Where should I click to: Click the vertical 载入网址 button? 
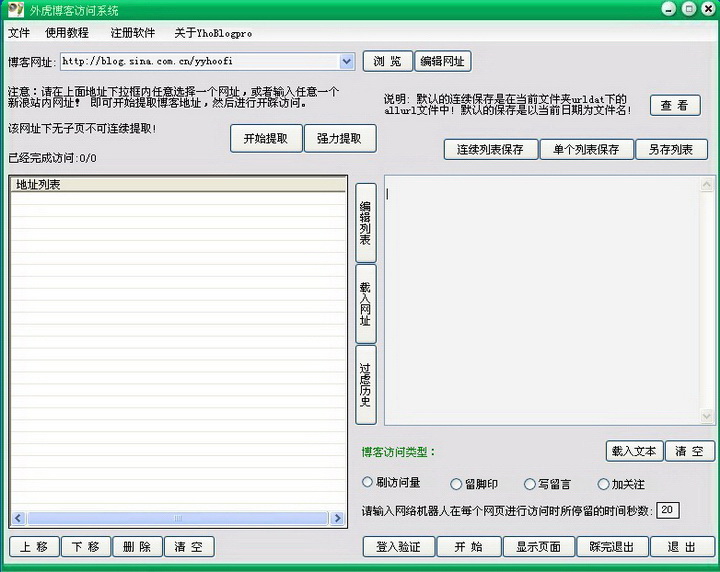(366, 304)
